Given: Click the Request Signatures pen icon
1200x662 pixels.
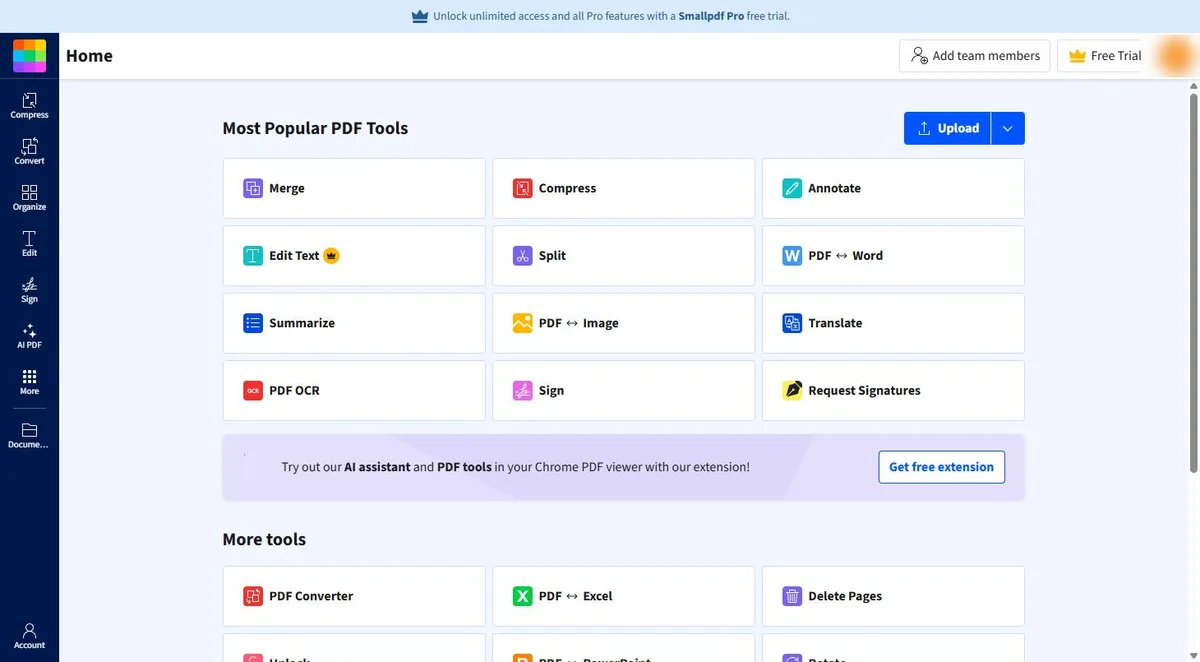Looking at the screenshot, I should 792,391.
